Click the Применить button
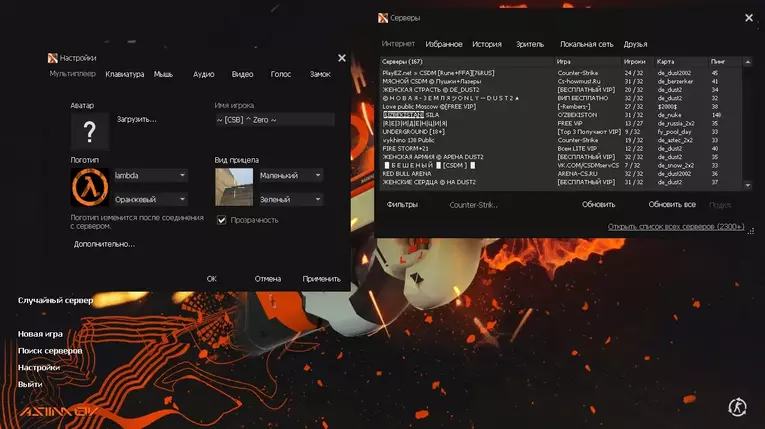The image size is (765, 429). coord(322,279)
